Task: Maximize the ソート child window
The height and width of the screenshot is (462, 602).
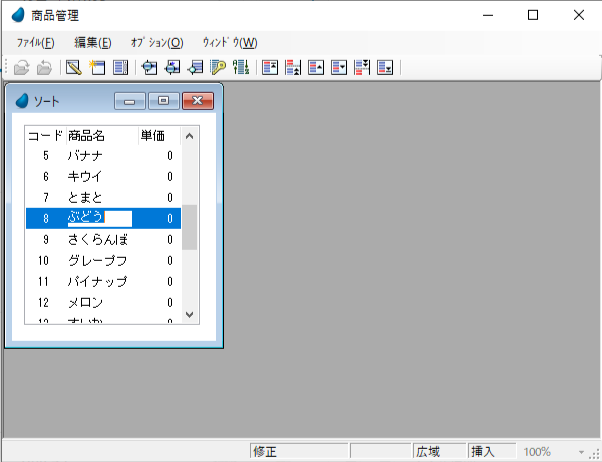Action: coord(164,101)
